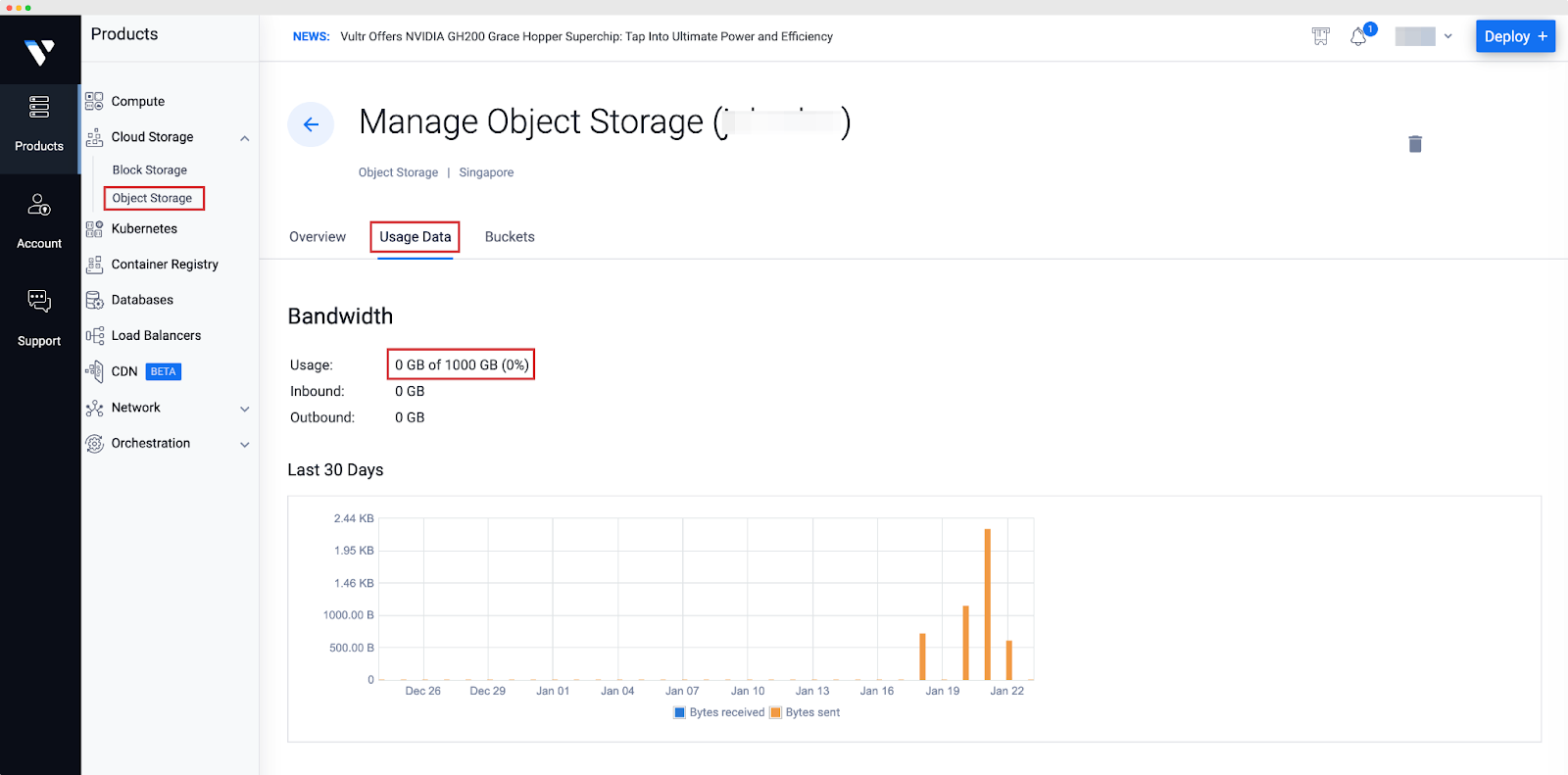Open Compute menu item

(138, 102)
